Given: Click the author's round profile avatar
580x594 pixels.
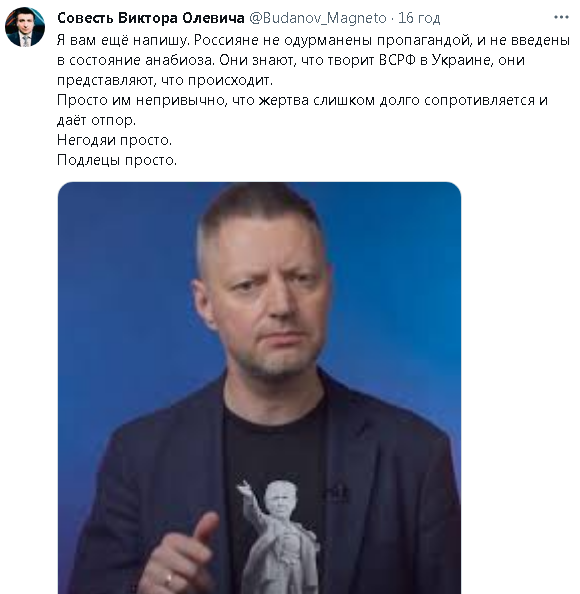Looking at the screenshot, I should pos(25,27).
